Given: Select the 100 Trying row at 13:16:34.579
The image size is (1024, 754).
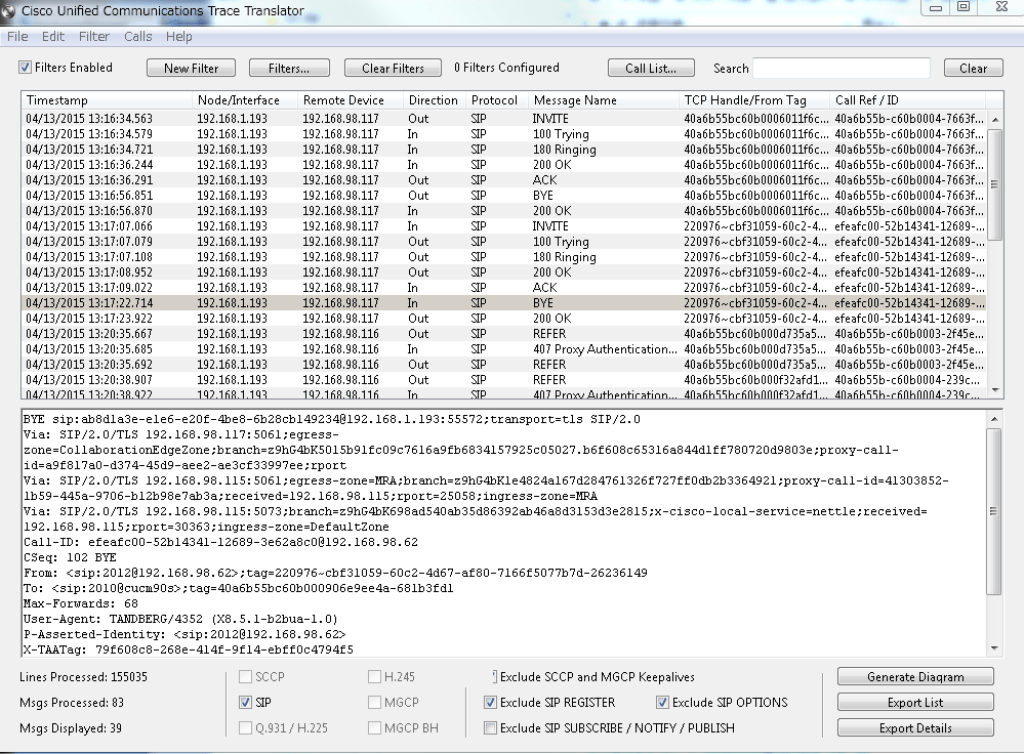Looking at the screenshot, I should 504,134.
